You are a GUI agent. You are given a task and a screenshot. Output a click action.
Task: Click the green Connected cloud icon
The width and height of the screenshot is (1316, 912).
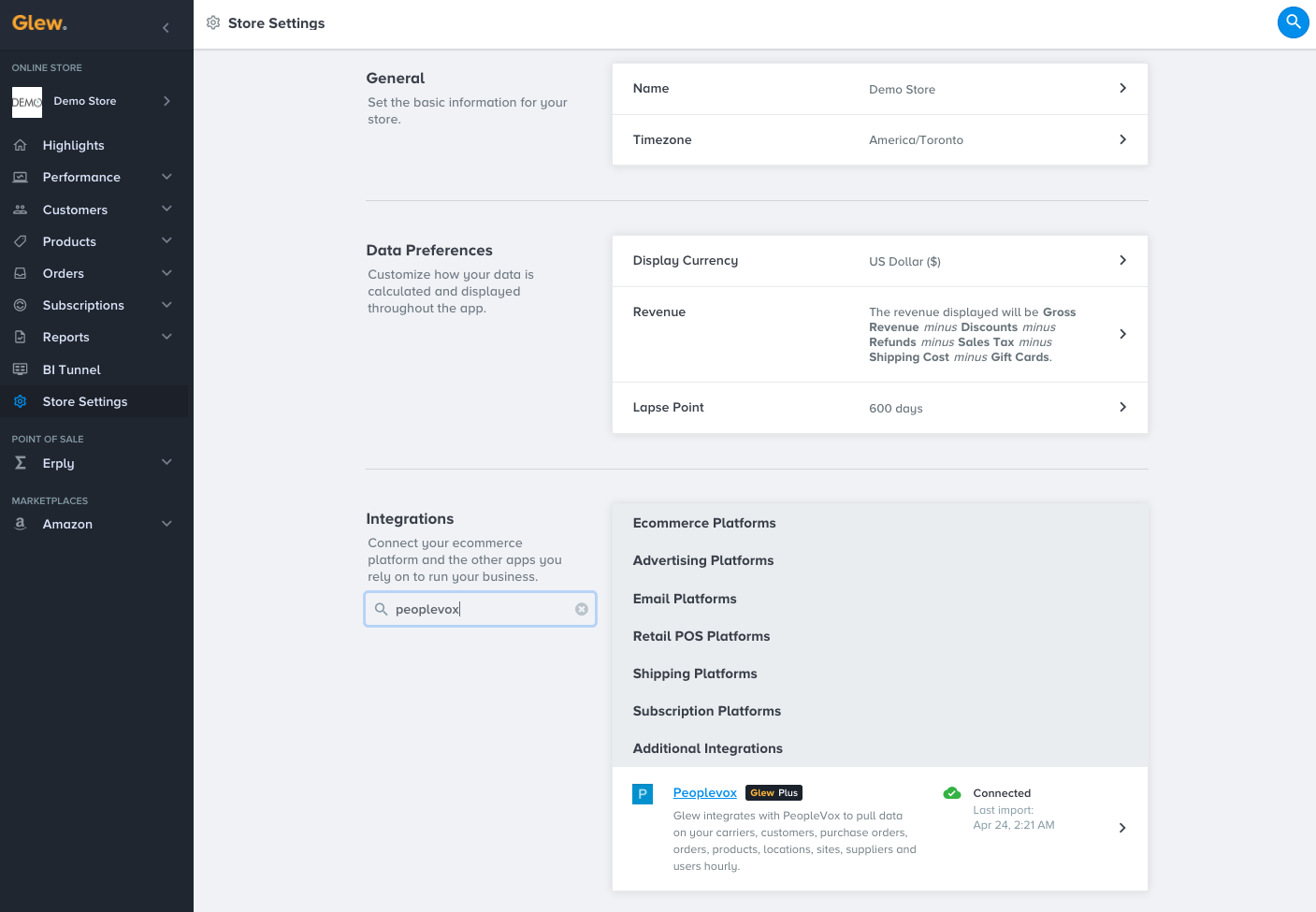coord(952,793)
